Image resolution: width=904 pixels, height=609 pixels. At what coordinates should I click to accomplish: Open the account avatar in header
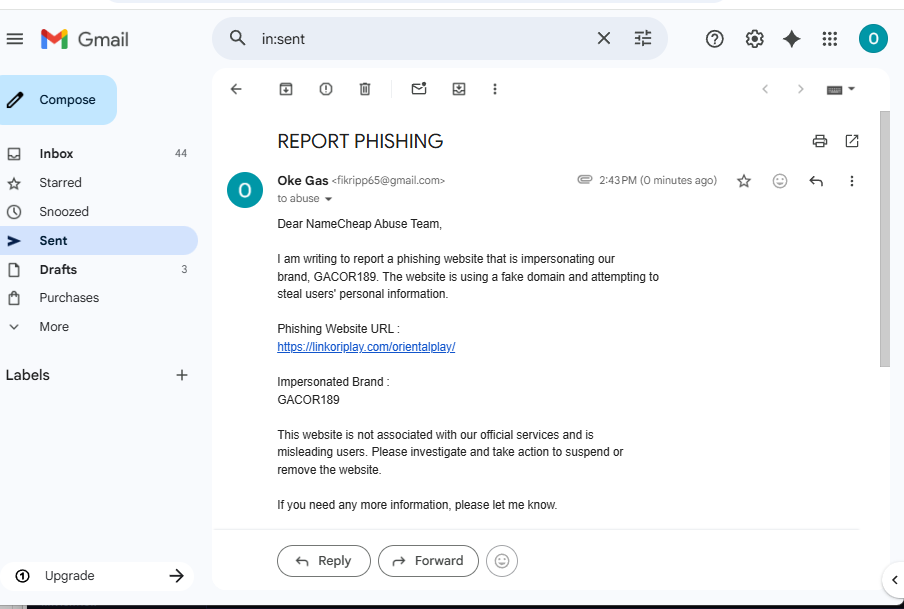tap(873, 39)
